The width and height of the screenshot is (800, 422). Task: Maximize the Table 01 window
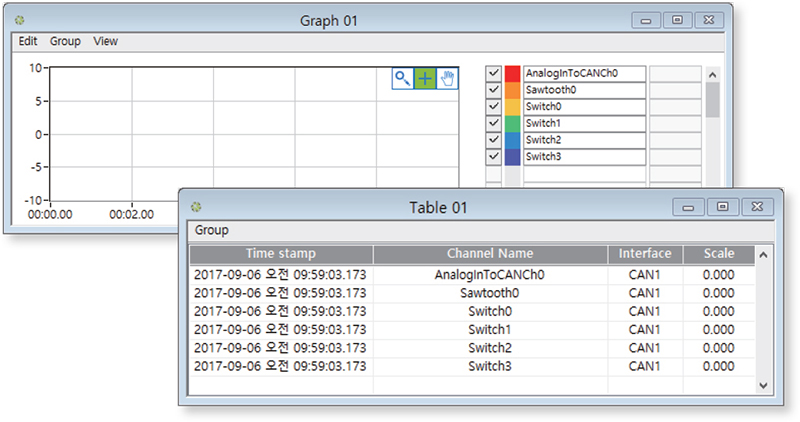coord(722,207)
